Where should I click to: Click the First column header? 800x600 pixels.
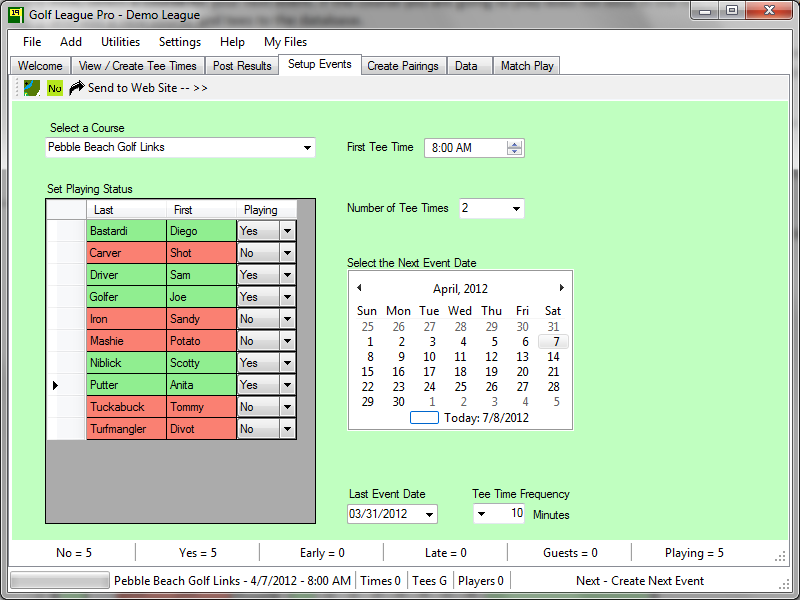click(x=202, y=210)
